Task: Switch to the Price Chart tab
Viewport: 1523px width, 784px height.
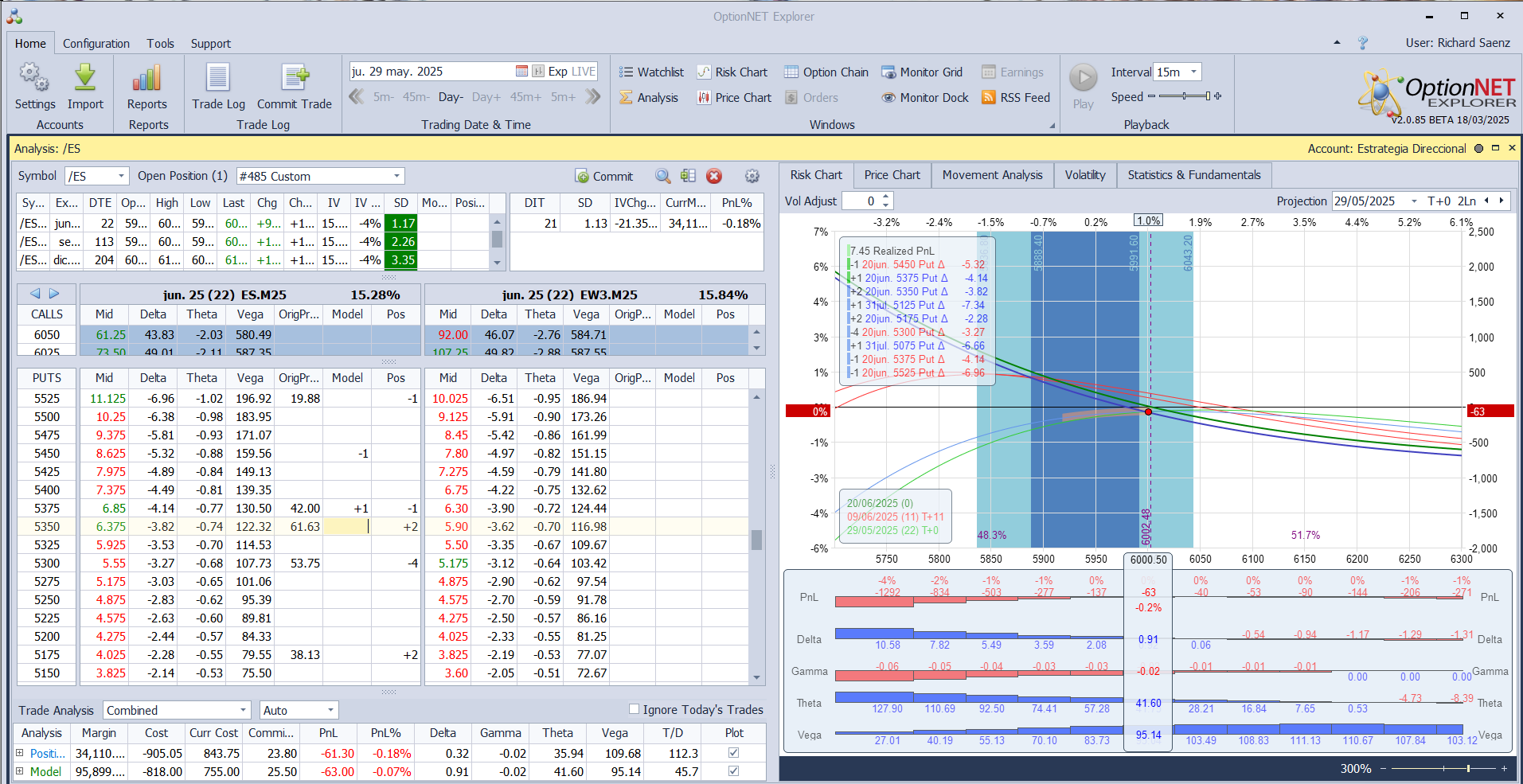Action: [x=892, y=175]
